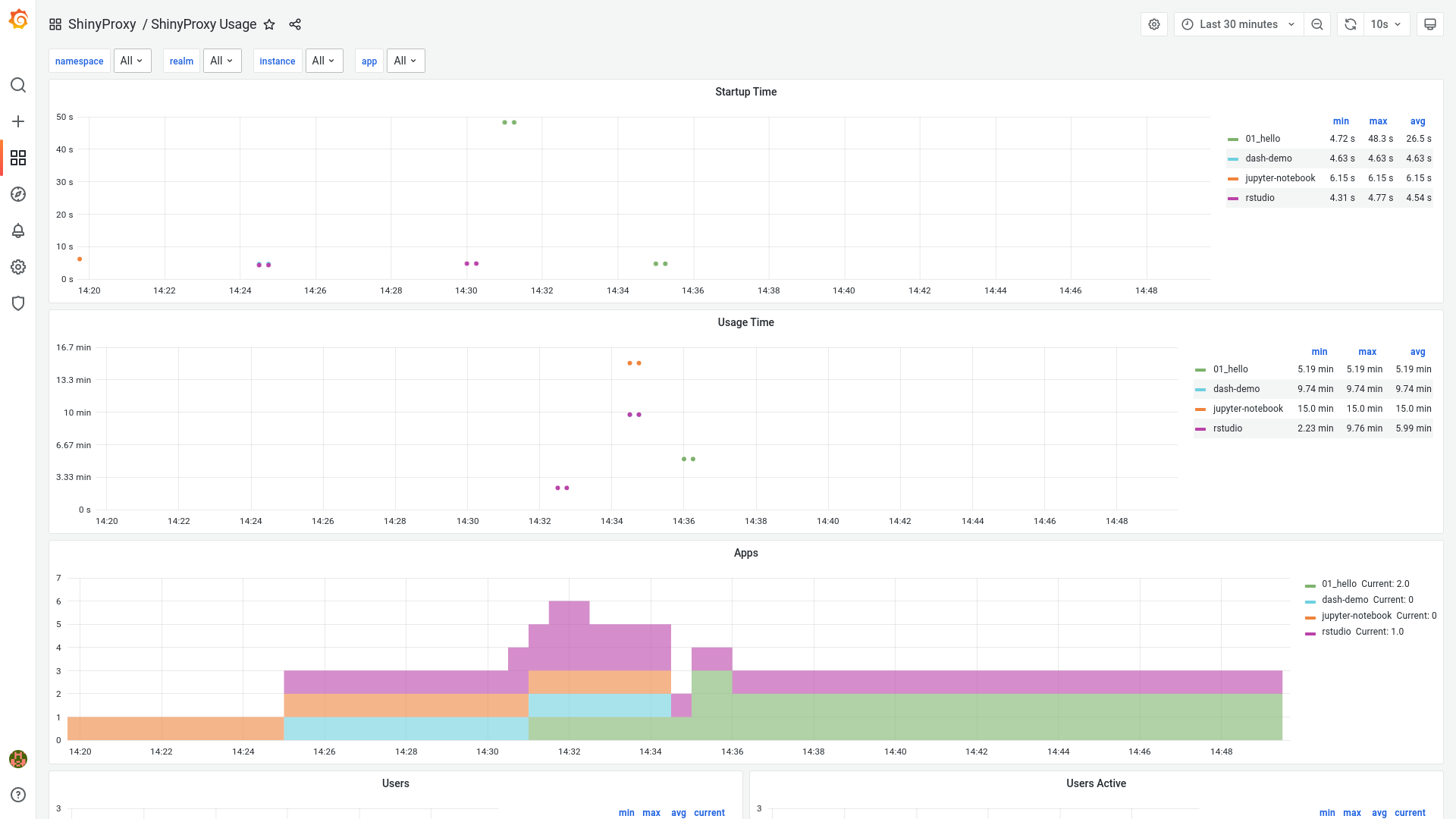
Task: Open the Alerting bell icon
Action: click(x=18, y=231)
